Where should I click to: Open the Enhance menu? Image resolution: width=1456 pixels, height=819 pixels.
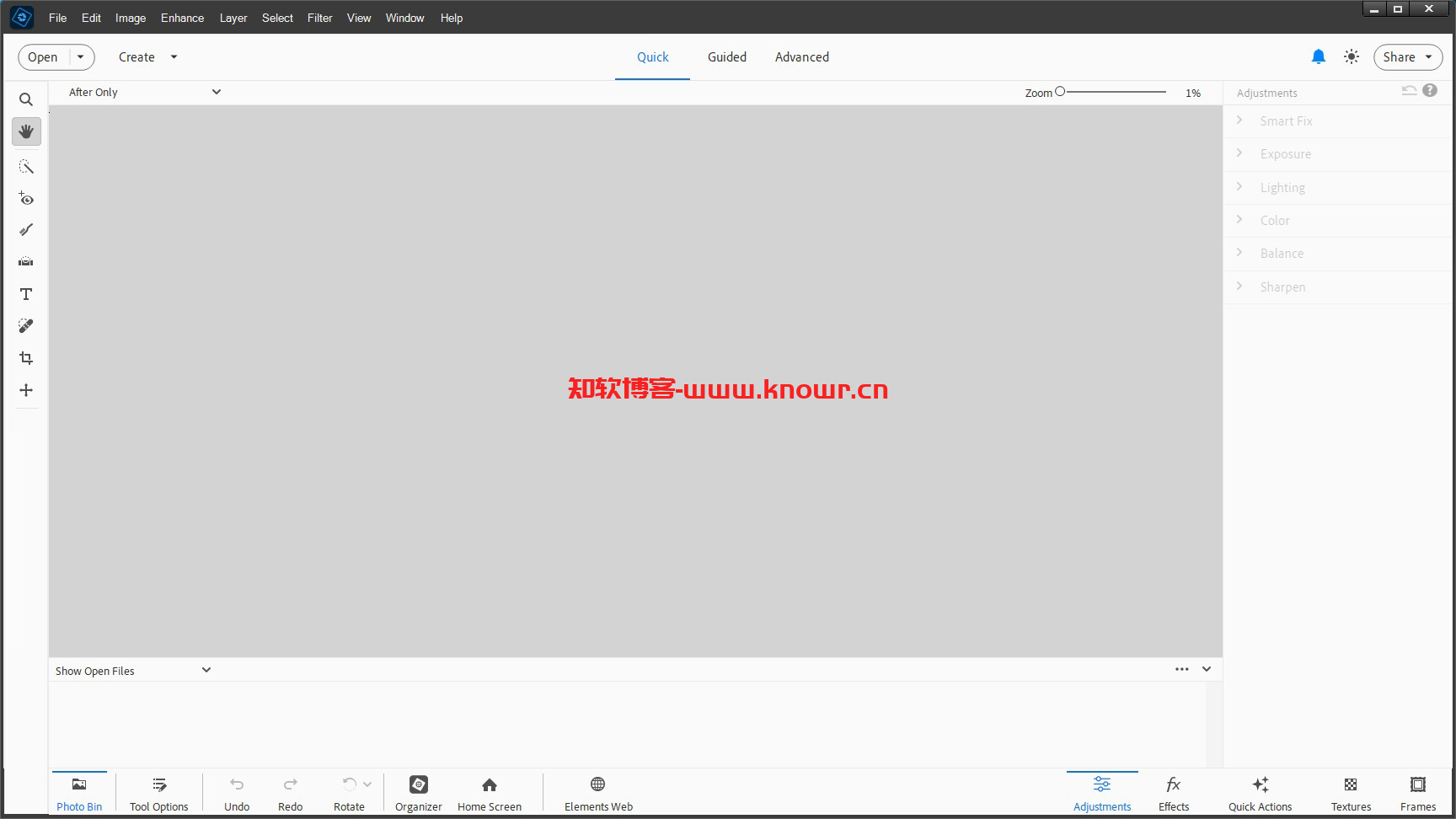(x=182, y=18)
